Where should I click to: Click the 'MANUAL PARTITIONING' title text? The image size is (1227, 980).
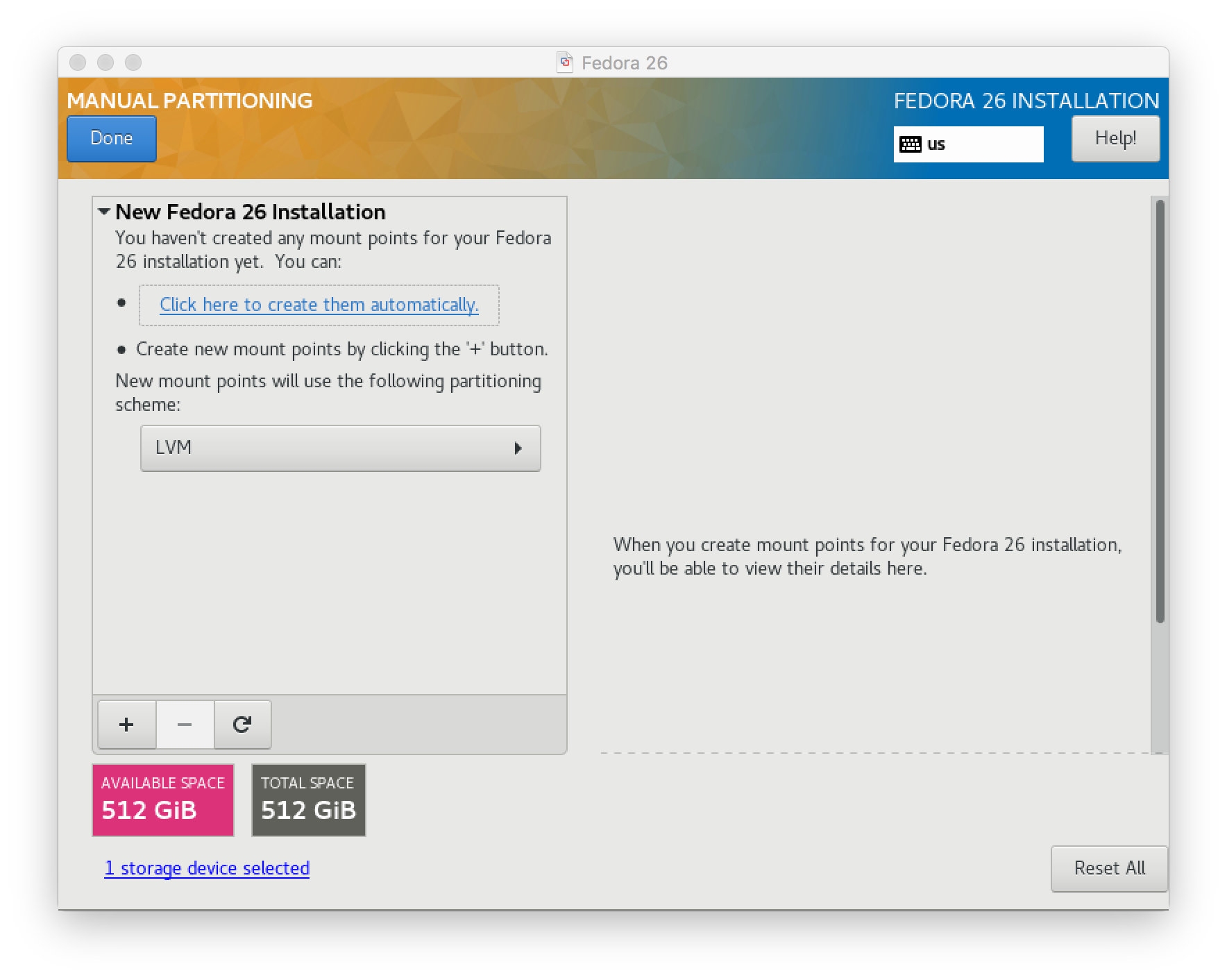point(189,101)
